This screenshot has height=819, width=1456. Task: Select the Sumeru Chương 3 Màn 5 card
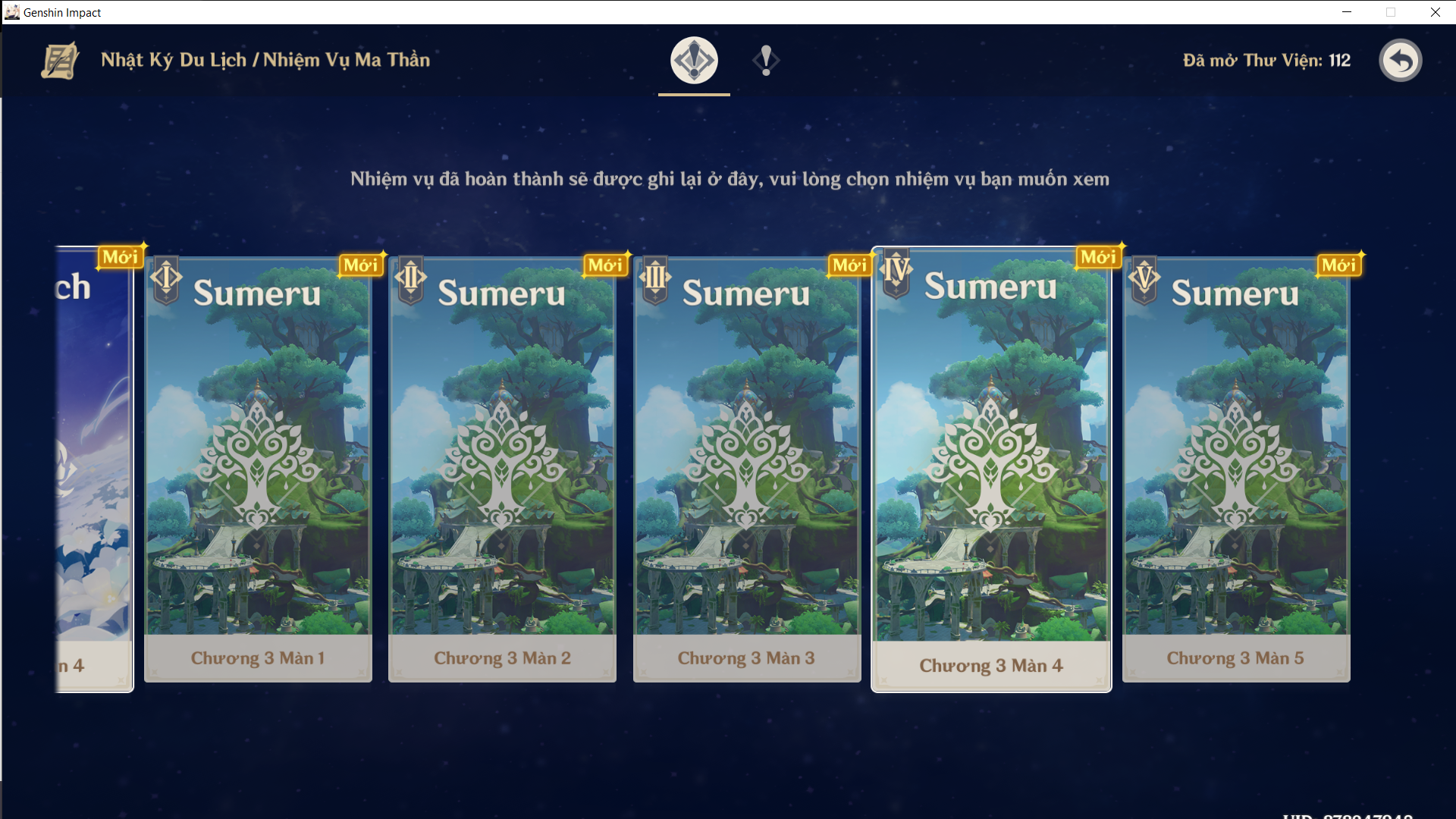(1236, 469)
